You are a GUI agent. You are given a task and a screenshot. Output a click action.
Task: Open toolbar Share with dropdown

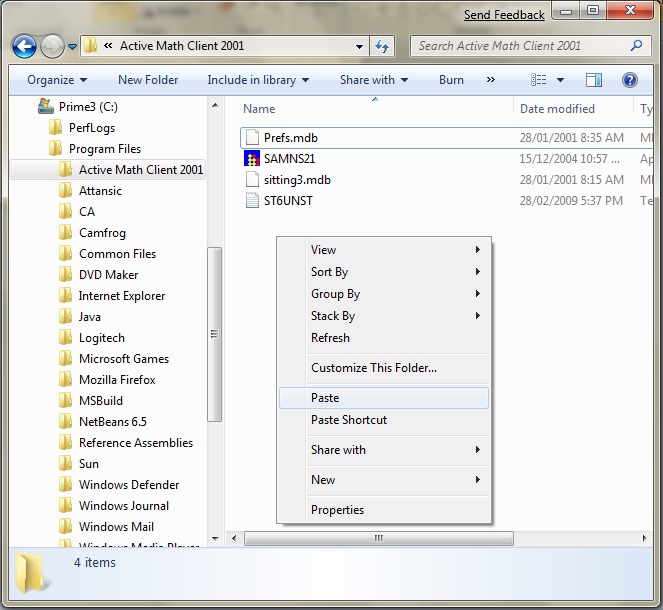374,80
